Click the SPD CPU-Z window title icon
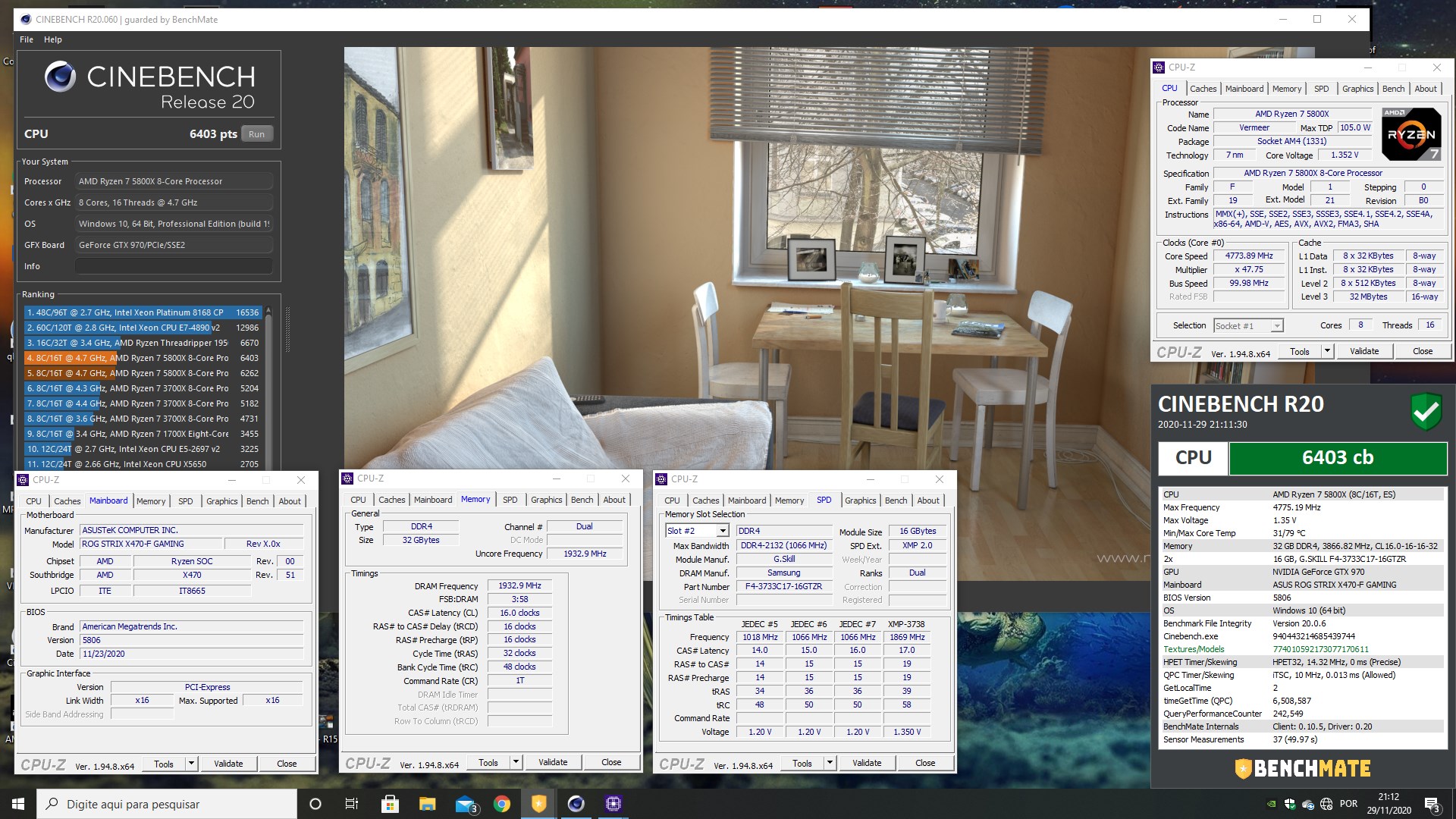 click(x=661, y=479)
